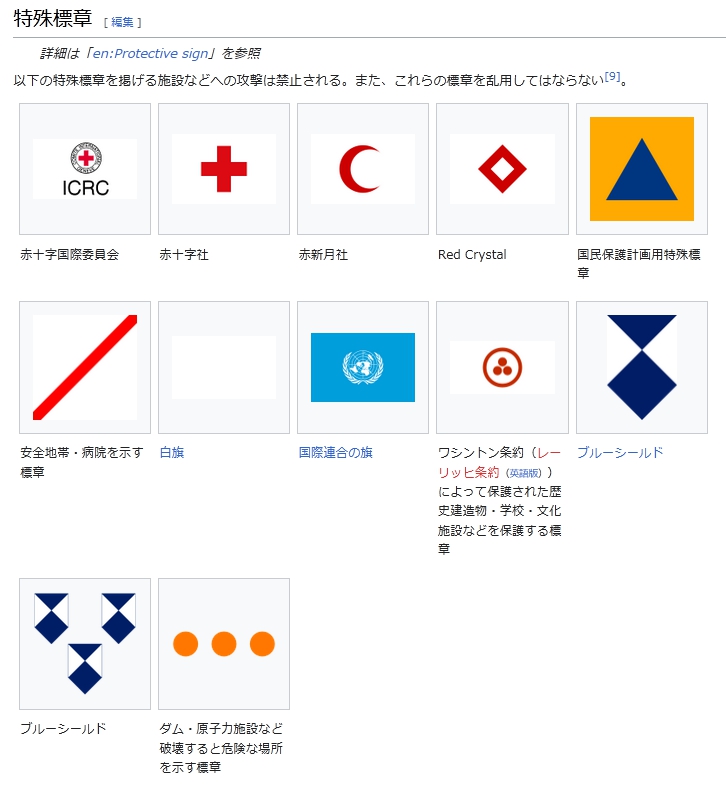Click the 編集 edit link

[122, 22]
